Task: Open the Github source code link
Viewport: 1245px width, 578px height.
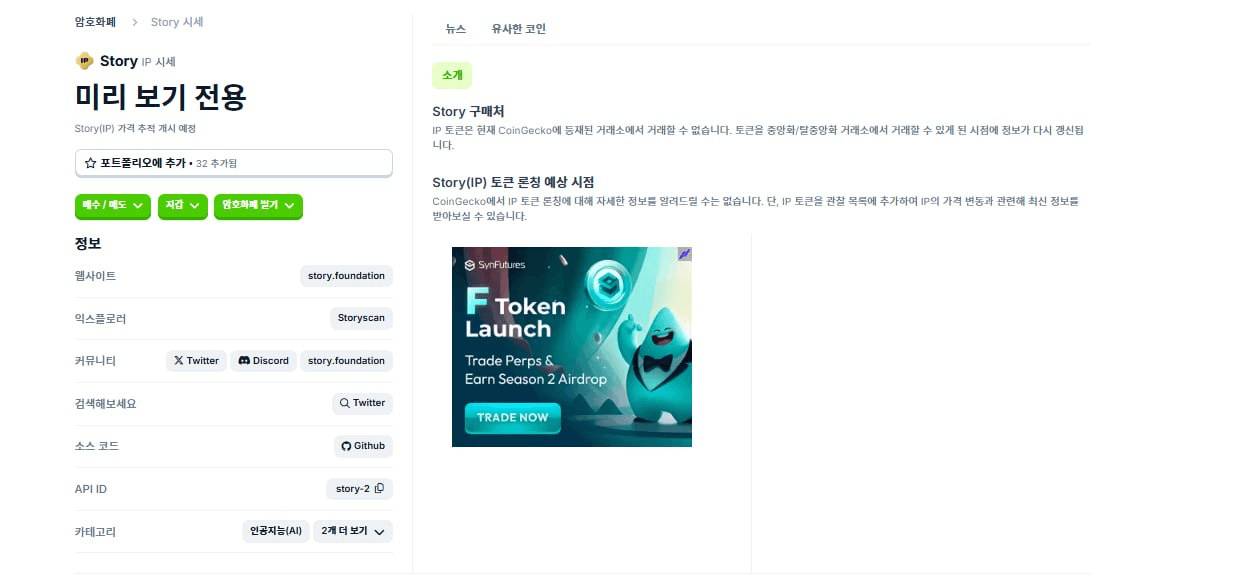Action: [x=363, y=446]
